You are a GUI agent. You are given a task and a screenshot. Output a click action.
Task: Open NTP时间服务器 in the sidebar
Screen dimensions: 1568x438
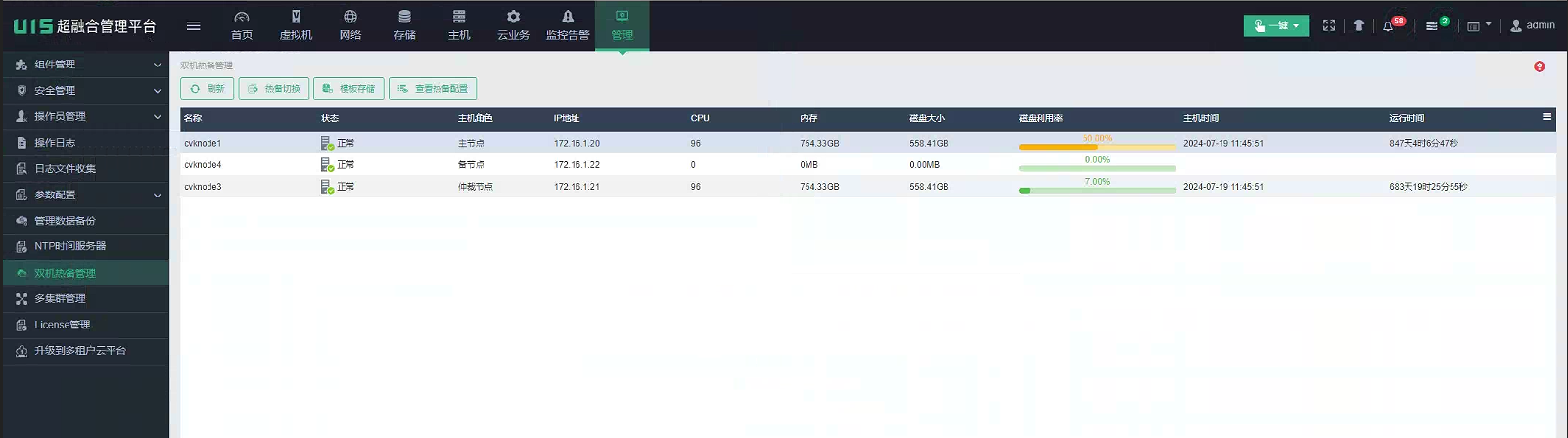point(85,246)
